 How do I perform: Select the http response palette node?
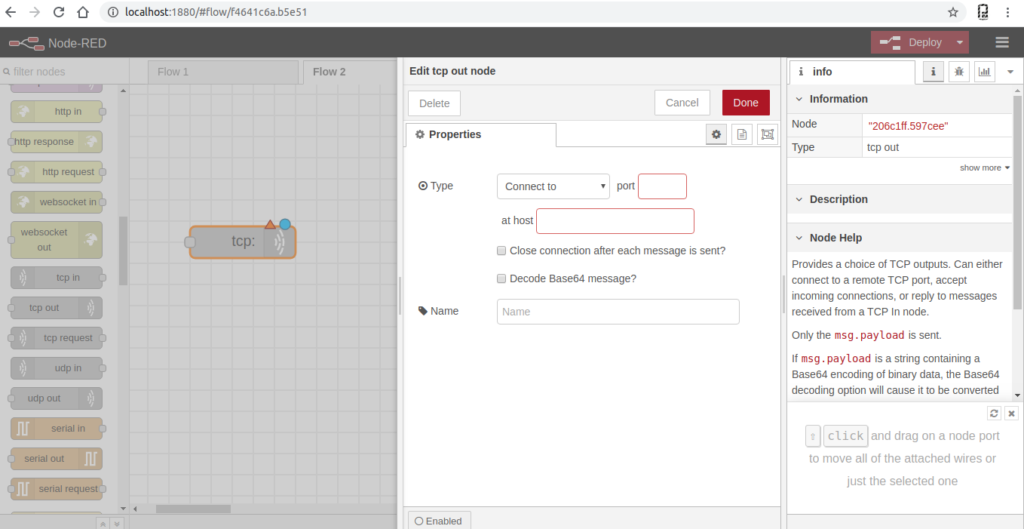coord(57,142)
